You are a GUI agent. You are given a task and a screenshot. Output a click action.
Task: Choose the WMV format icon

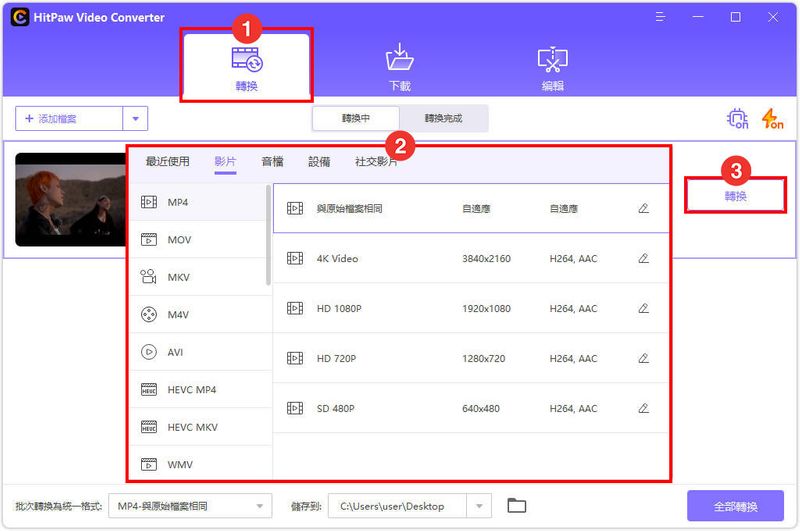tap(148, 465)
